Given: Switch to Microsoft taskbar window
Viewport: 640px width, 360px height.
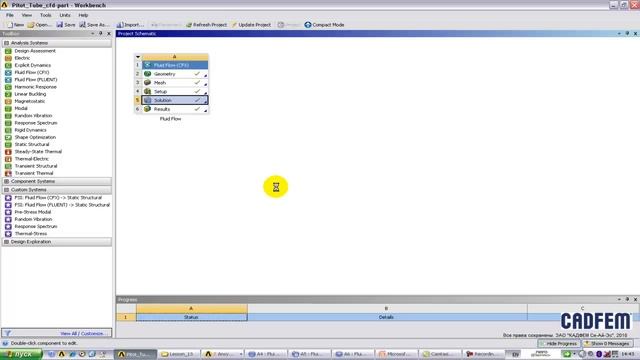Looking at the screenshot, I should [x=396, y=354].
